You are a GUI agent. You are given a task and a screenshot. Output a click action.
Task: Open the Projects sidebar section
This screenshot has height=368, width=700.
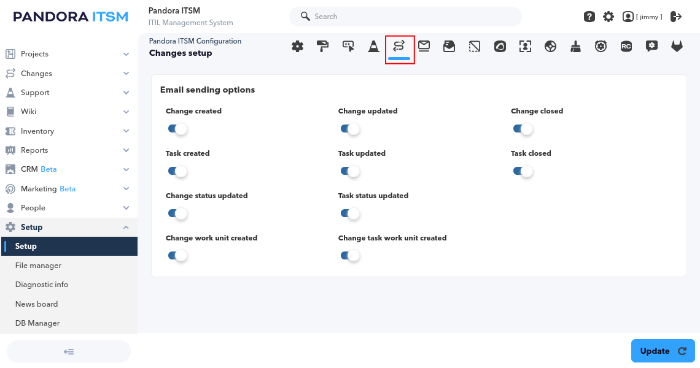click(34, 54)
